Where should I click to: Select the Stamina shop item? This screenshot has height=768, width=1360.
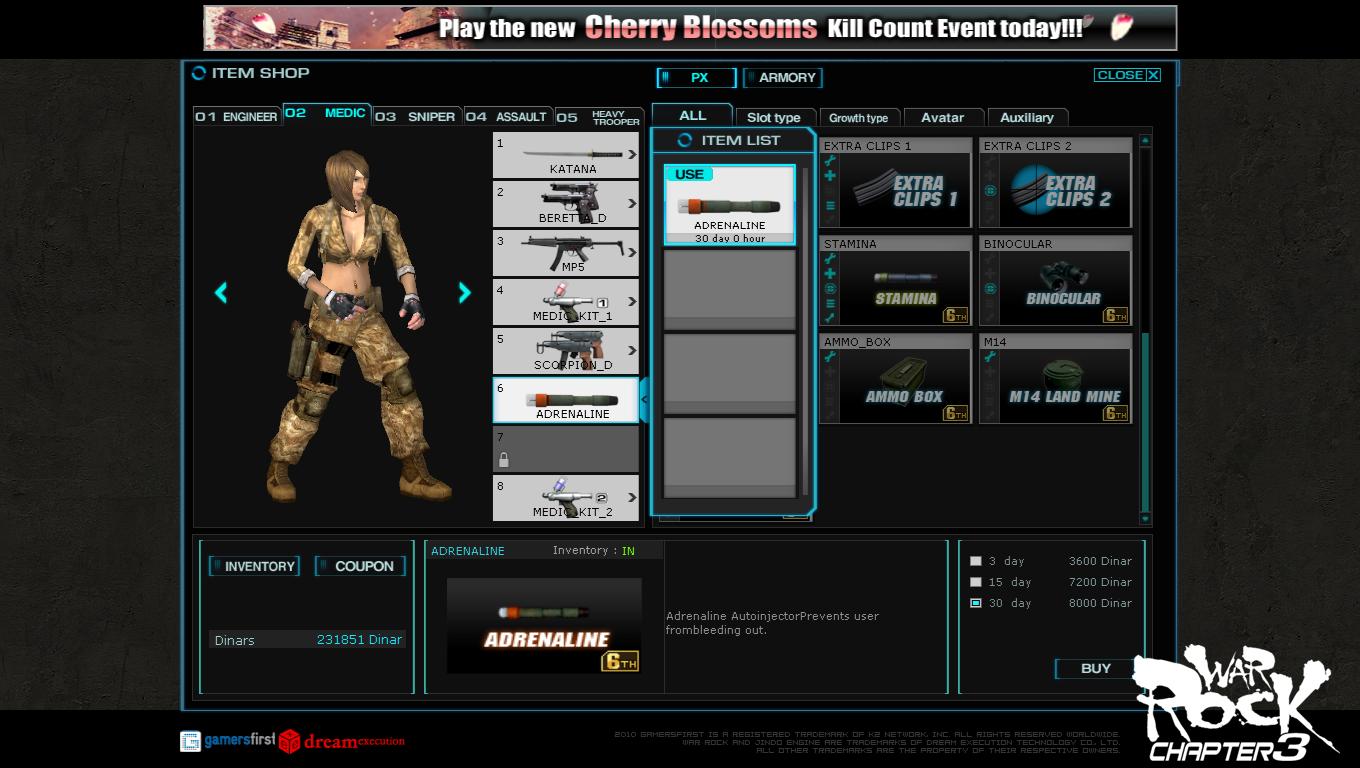895,280
